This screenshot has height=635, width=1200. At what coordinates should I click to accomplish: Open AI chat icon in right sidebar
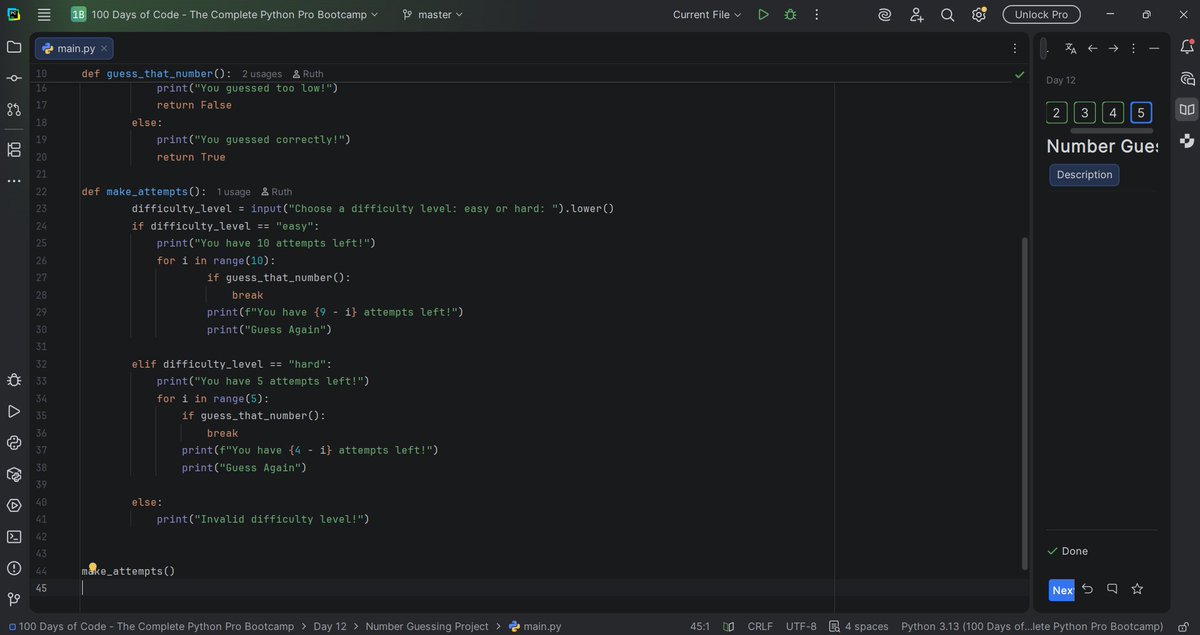click(x=1187, y=79)
